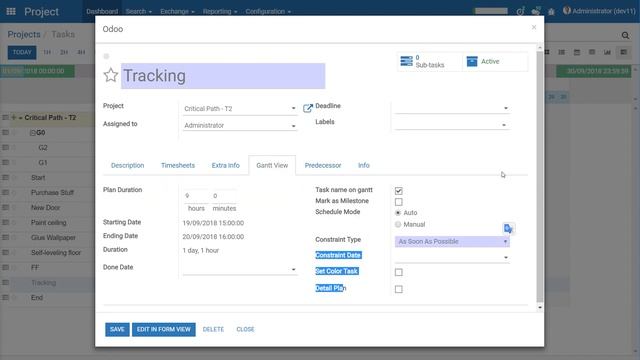Select Self-leveling floor task in list

56,253
